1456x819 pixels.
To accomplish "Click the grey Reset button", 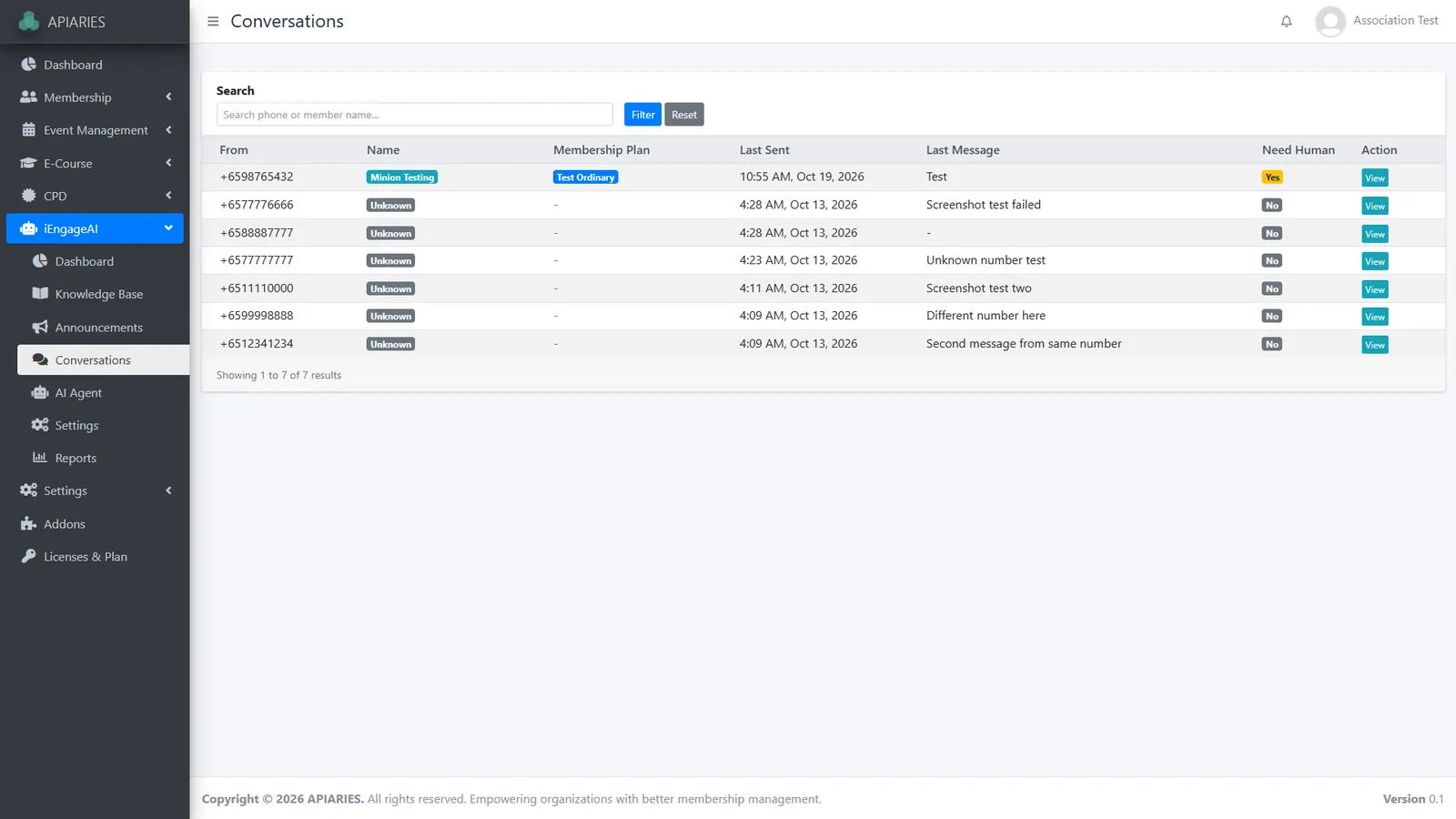I will click(x=684, y=115).
